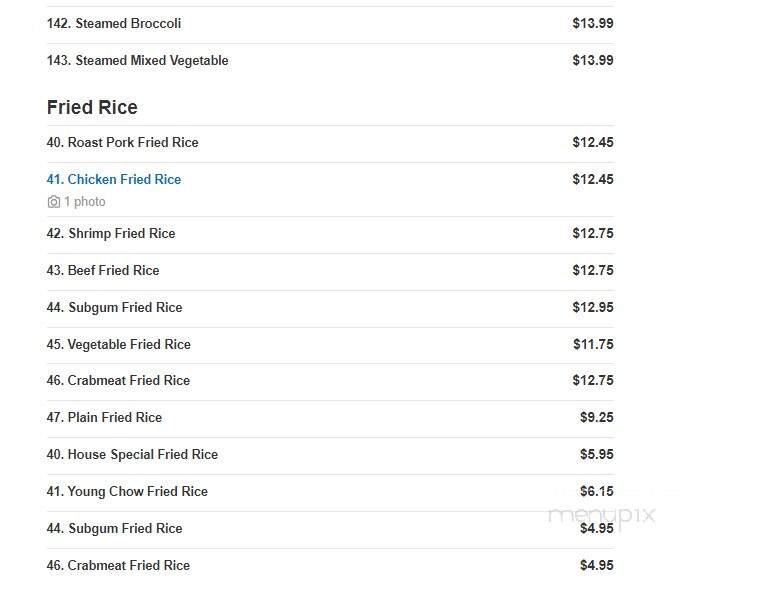Select 143. Steamed Mixed Vegetable item
This screenshot has height=598, width=781.
point(330,62)
